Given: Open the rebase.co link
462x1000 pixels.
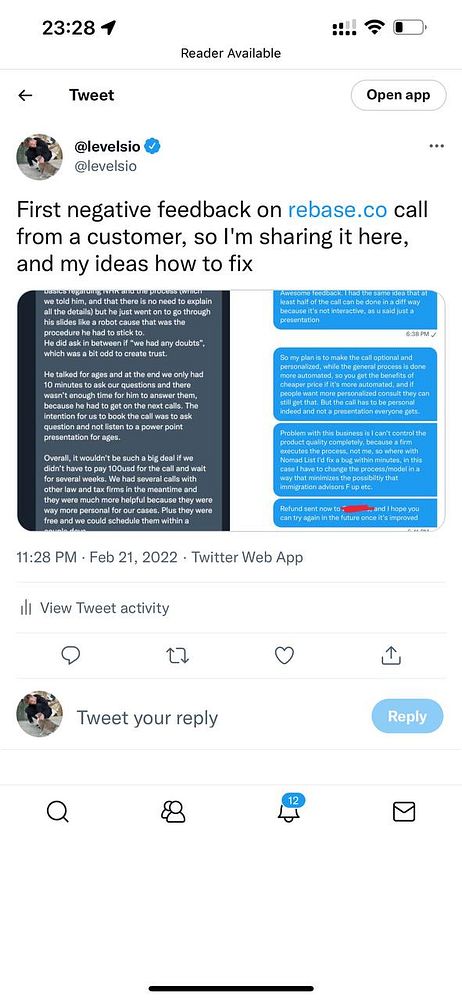Looking at the screenshot, I should pos(338,209).
